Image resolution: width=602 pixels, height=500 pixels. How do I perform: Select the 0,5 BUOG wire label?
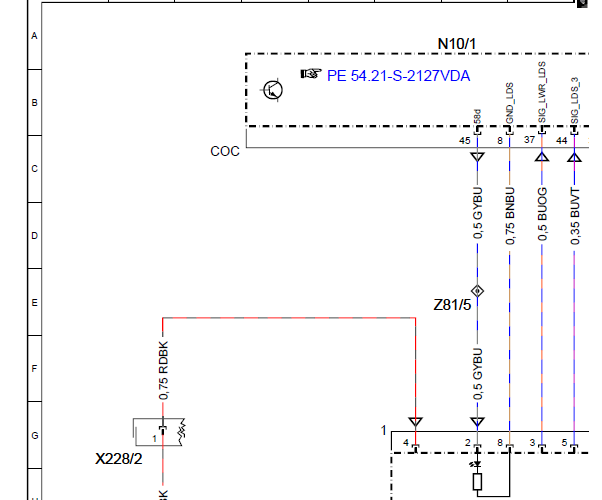542,214
